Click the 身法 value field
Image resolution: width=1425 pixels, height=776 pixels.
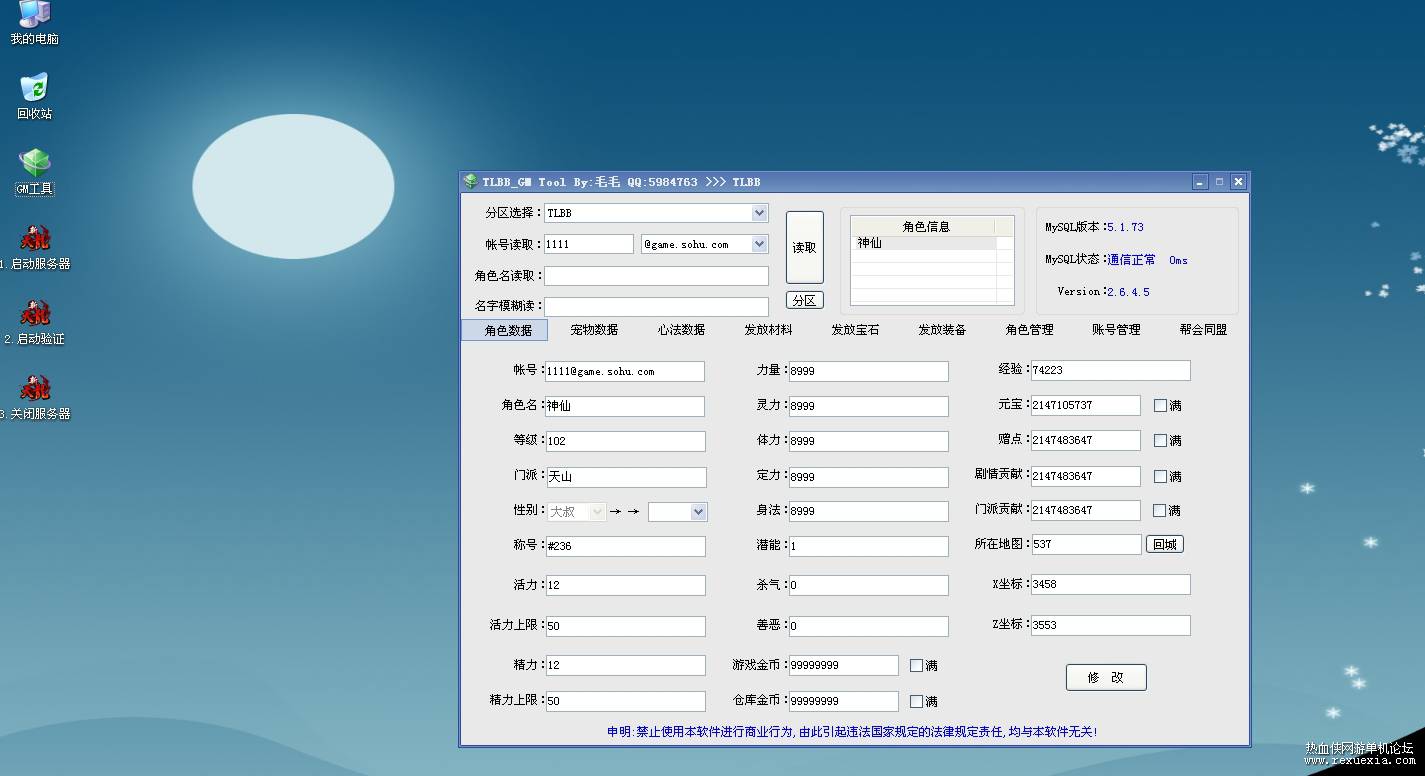[x=868, y=511]
